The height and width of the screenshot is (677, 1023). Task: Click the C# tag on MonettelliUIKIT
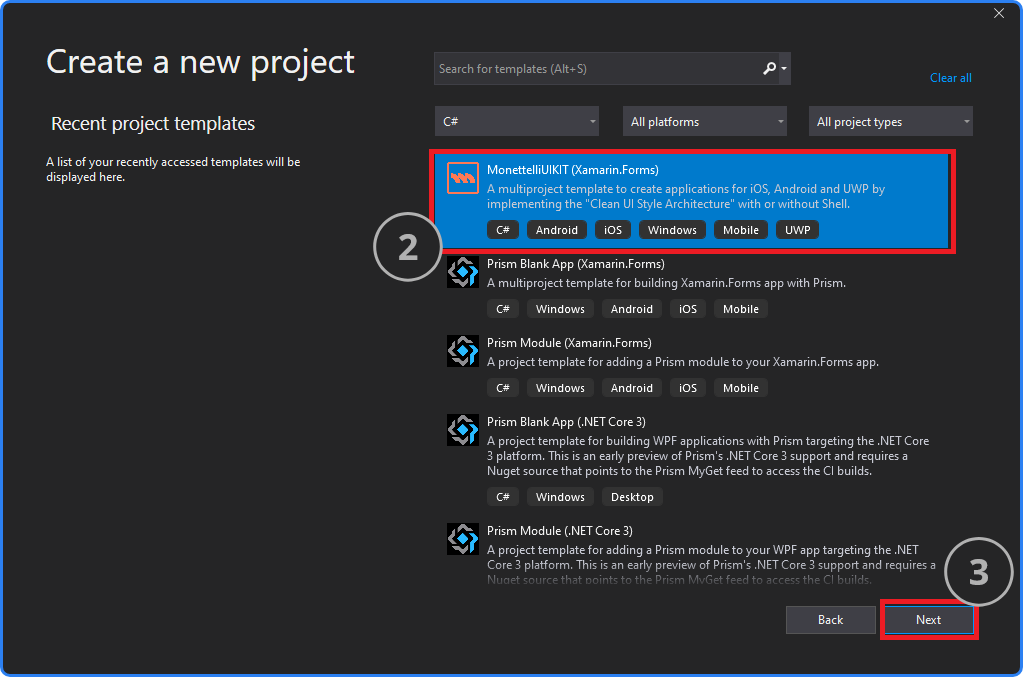[x=502, y=230]
